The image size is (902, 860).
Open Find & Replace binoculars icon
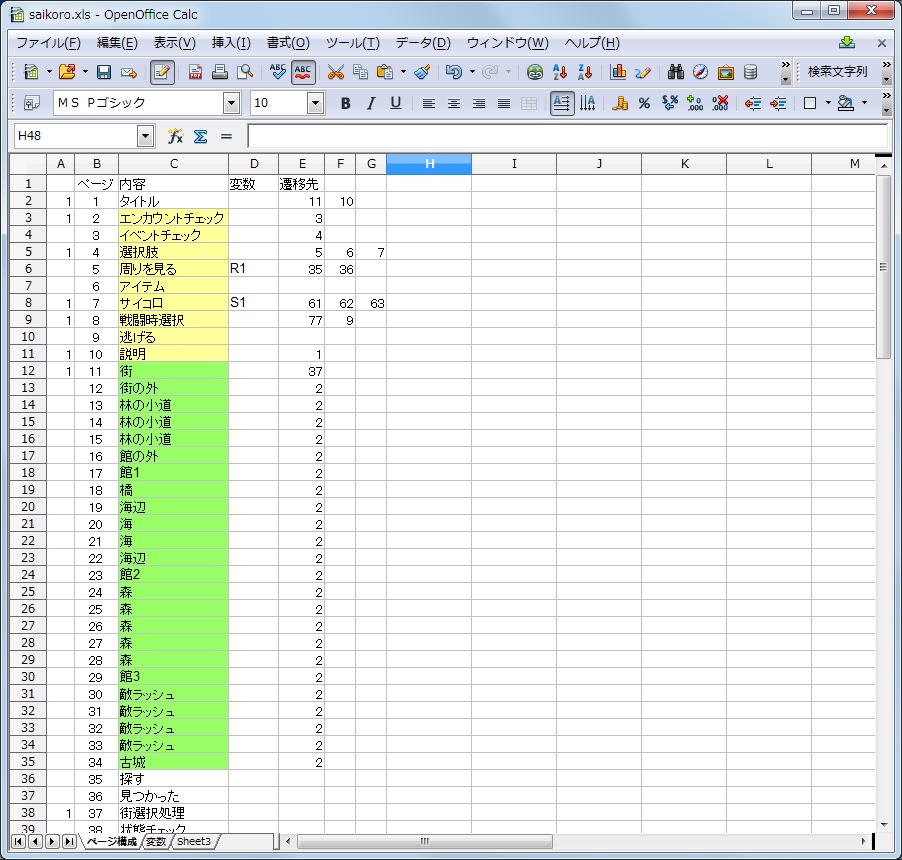(x=676, y=72)
